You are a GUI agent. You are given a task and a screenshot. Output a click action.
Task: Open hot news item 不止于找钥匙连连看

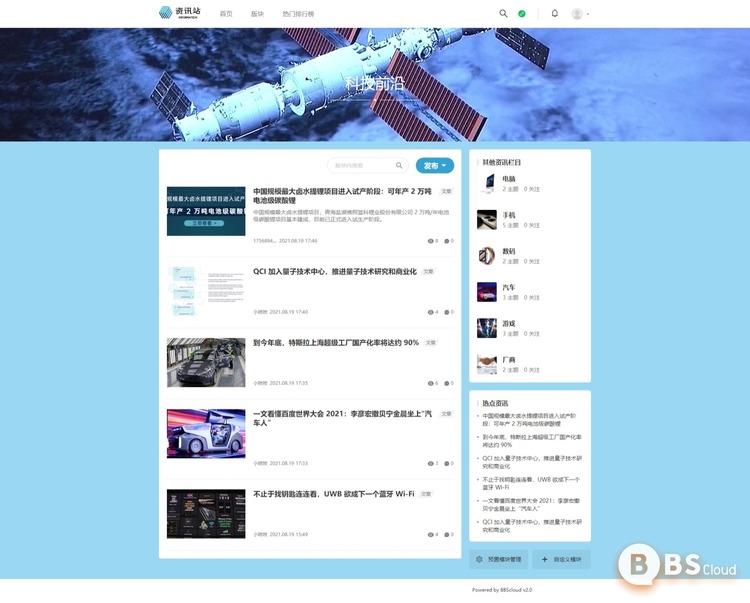pos(531,483)
